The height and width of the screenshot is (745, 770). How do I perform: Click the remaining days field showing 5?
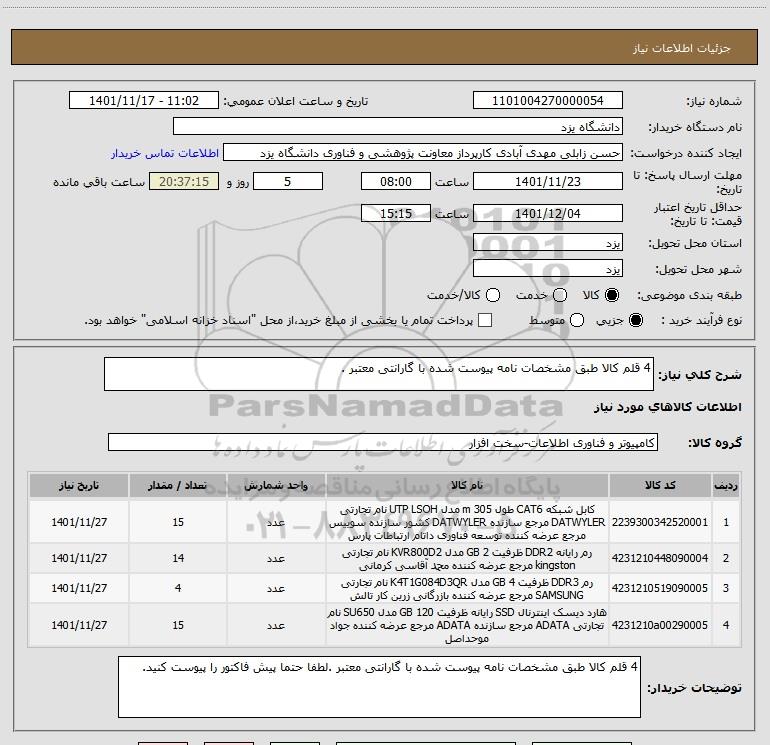coord(288,181)
